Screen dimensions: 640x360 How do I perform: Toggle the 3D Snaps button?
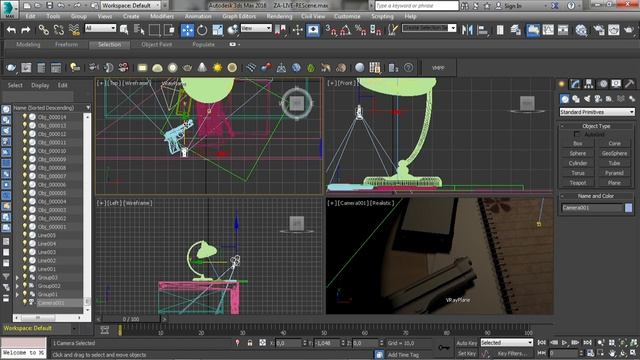tap(331, 30)
